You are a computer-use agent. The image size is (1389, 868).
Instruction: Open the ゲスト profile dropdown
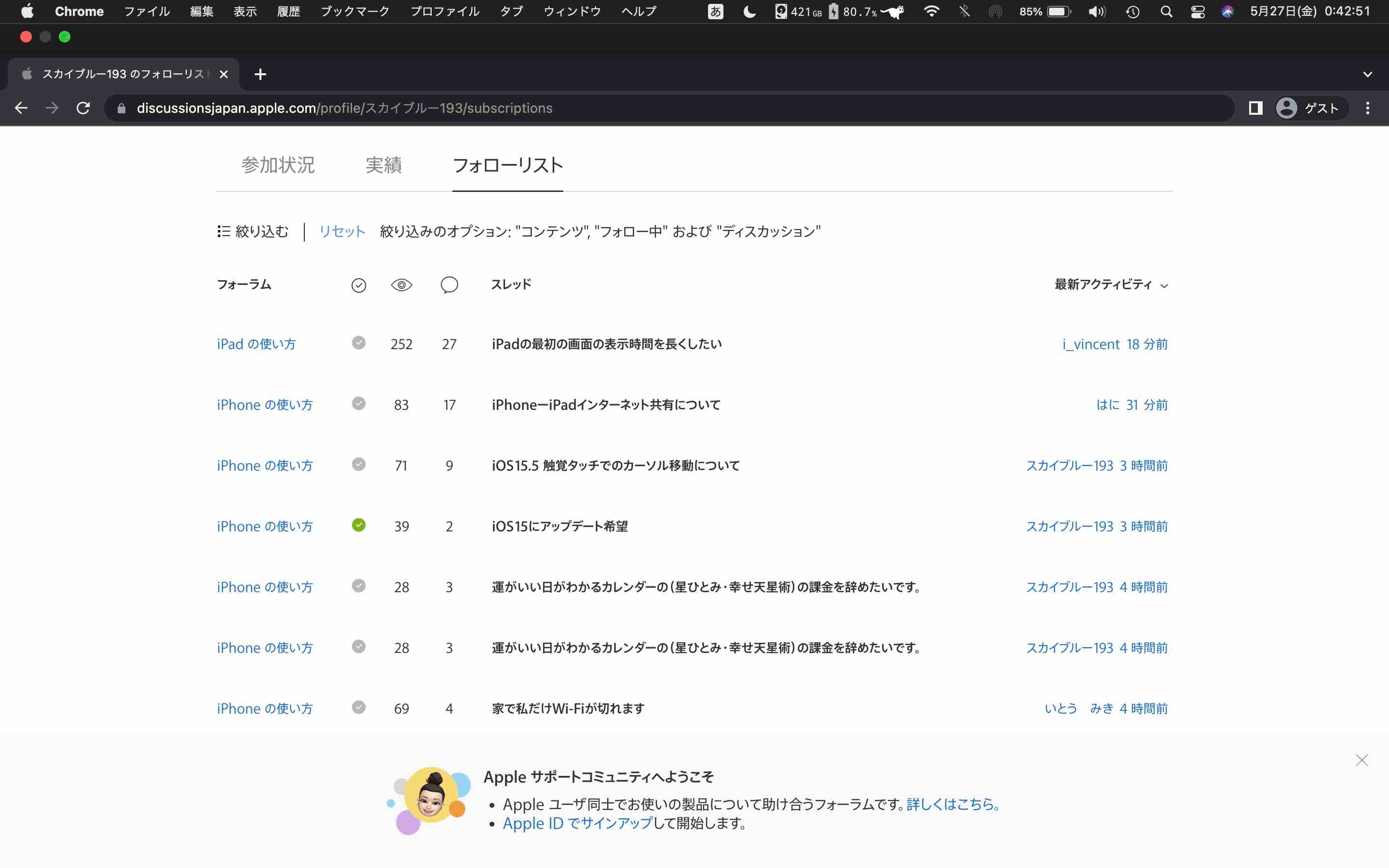tap(1311, 108)
